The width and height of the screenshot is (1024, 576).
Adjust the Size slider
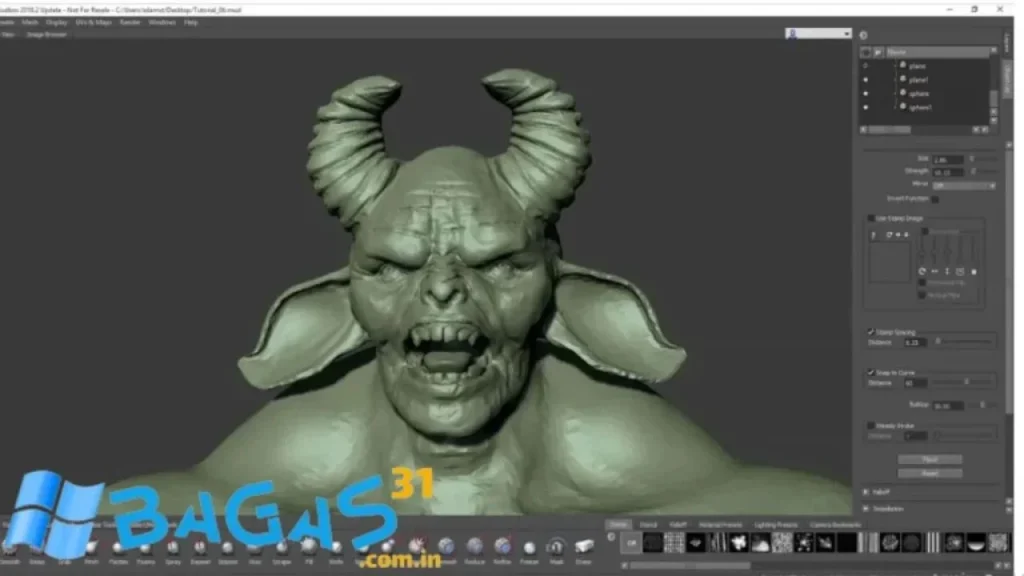983,159
